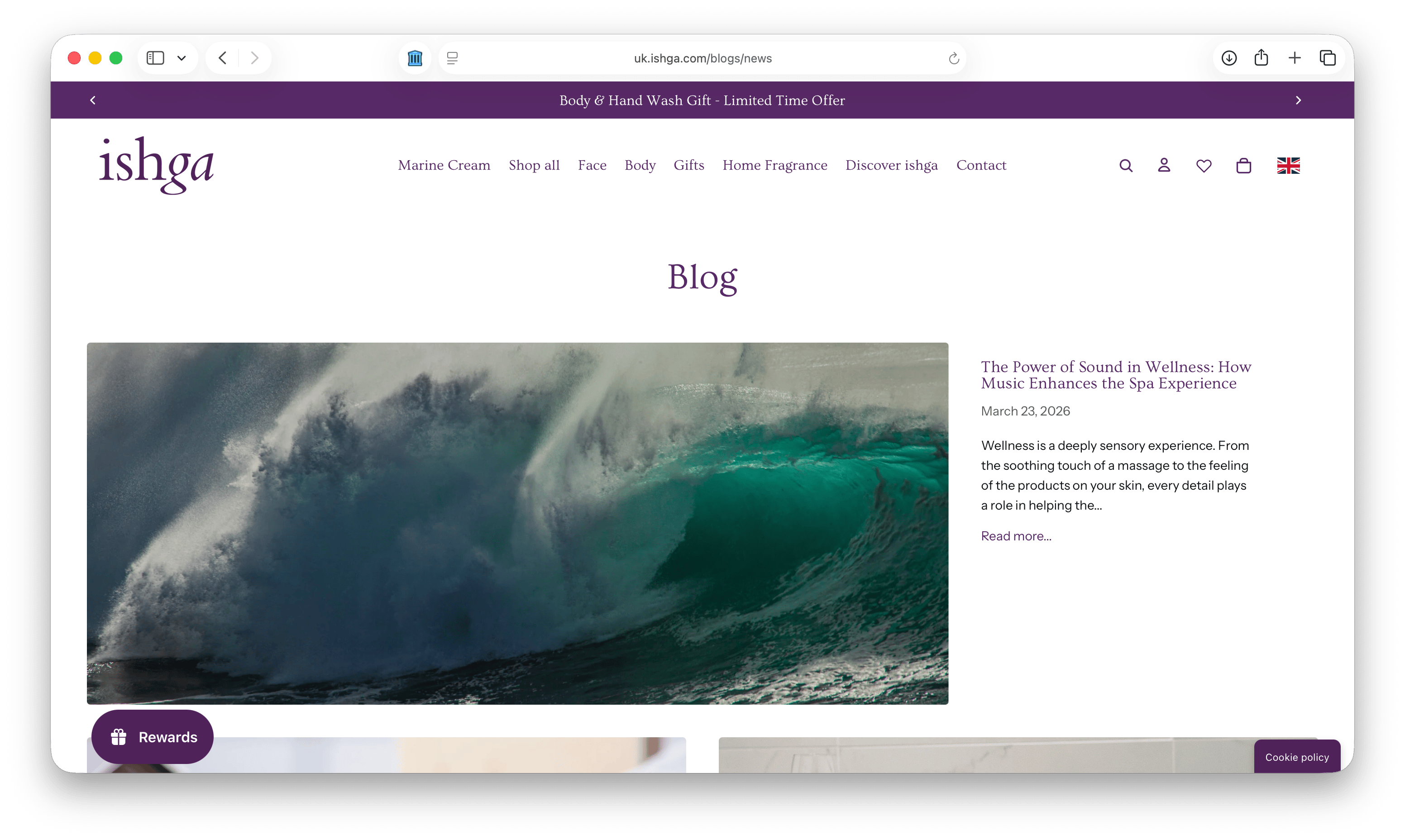Open the site search icon
The height and width of the screenshot is (840, 1405).
click(x=1125, y=165)
